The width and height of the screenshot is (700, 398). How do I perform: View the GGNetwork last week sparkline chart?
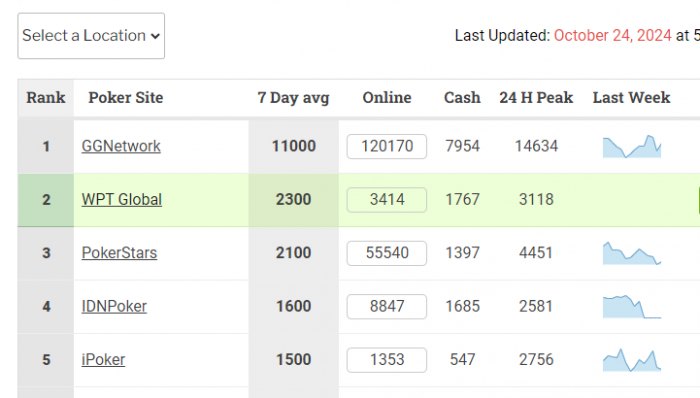click(x=632, y=146)
